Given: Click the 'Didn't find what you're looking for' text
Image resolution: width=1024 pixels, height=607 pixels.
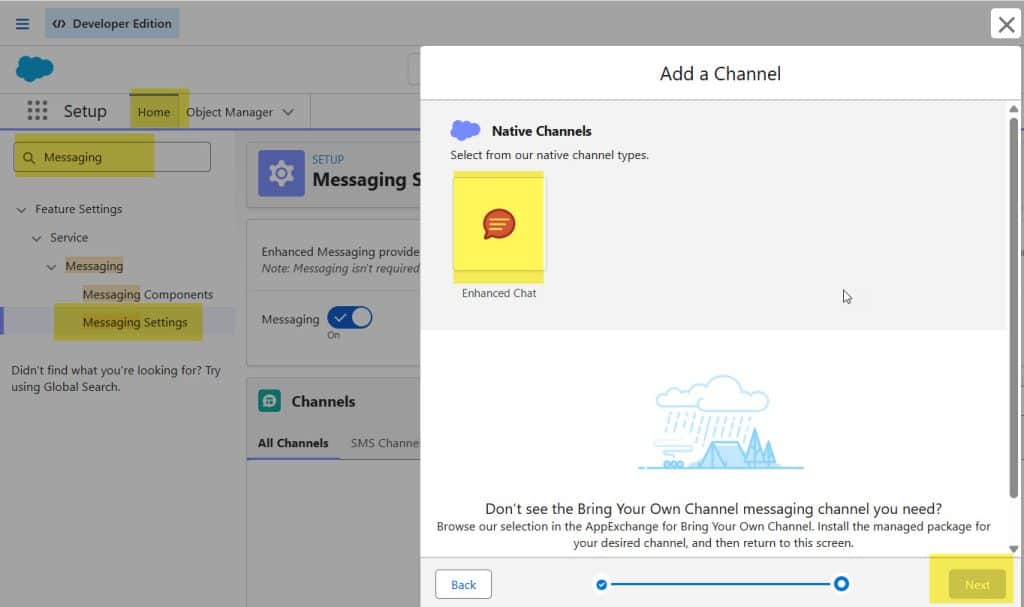Looking at the screenshot, I should point(116,378).
